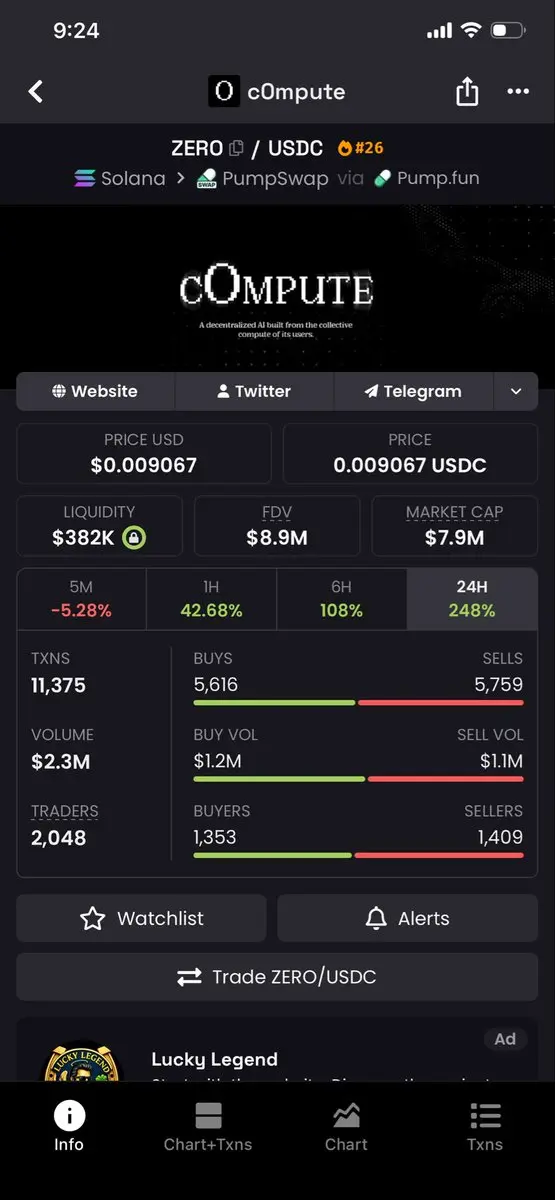The image size is (555, 1200).
Task: Open the share icon at top
Action: [x=467, y=92]
